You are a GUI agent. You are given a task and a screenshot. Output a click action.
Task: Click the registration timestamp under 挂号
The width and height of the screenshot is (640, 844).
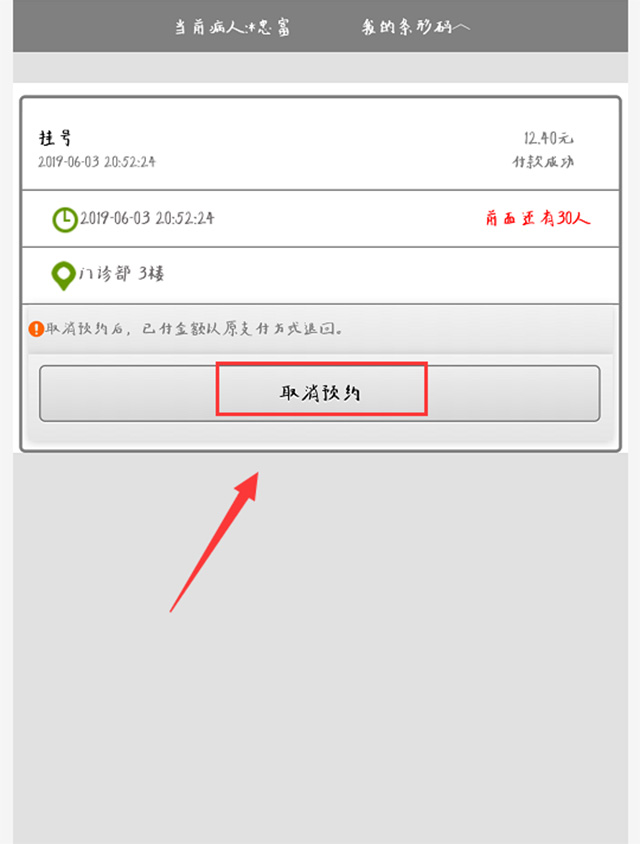pos(97,161)
